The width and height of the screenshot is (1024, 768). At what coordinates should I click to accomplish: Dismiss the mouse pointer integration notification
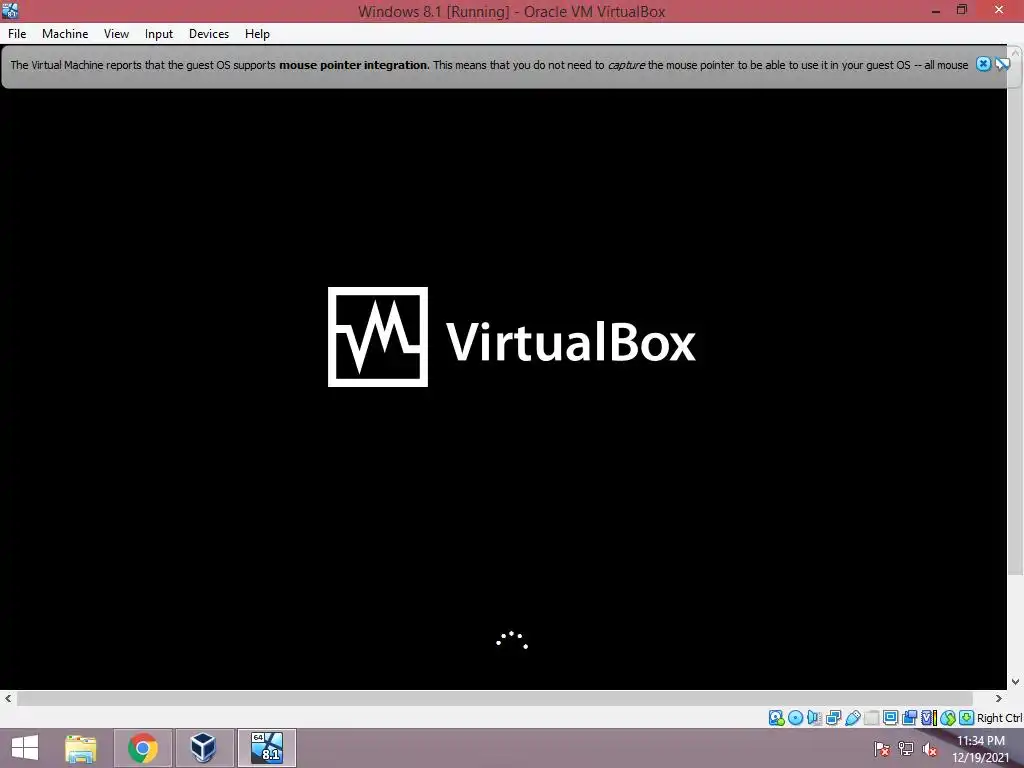(x=983, y=64)
